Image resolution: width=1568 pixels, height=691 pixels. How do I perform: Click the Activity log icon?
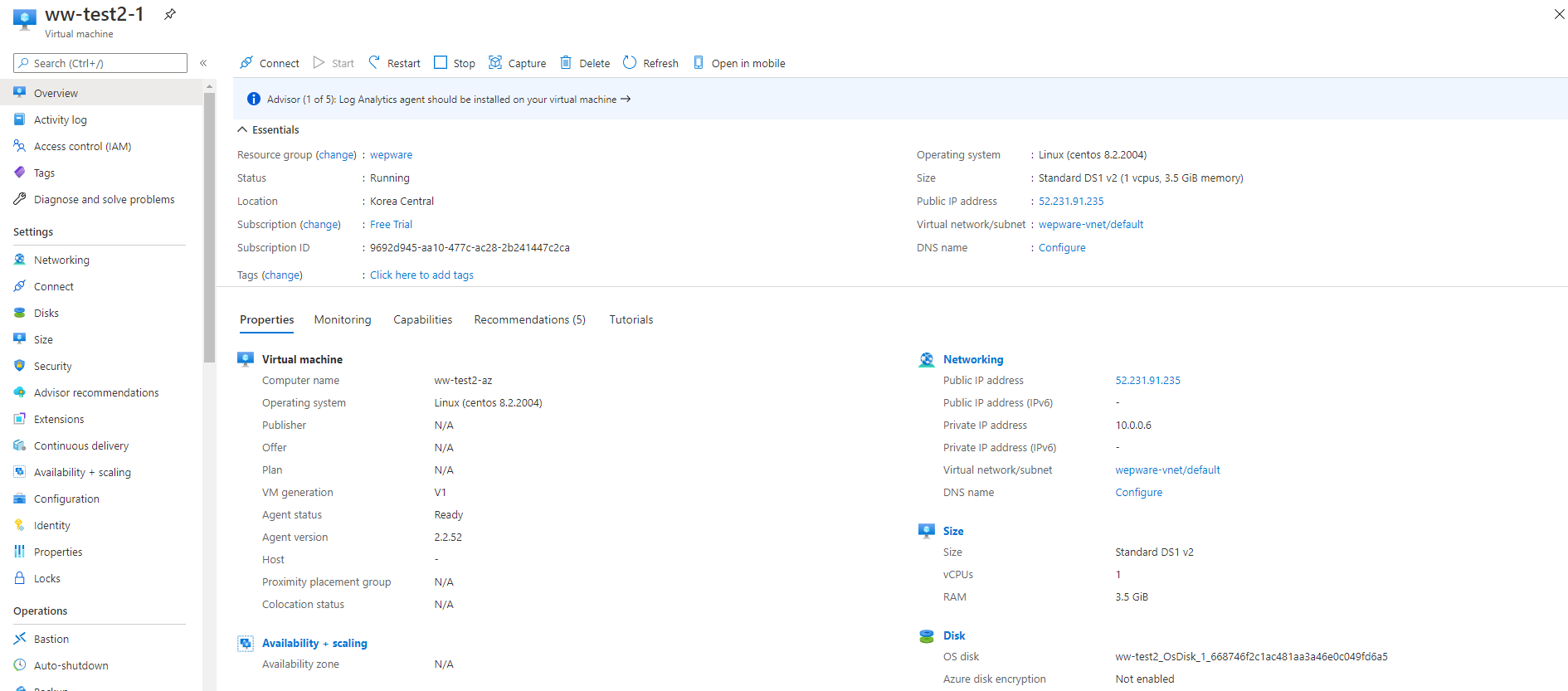coord(20,119)
